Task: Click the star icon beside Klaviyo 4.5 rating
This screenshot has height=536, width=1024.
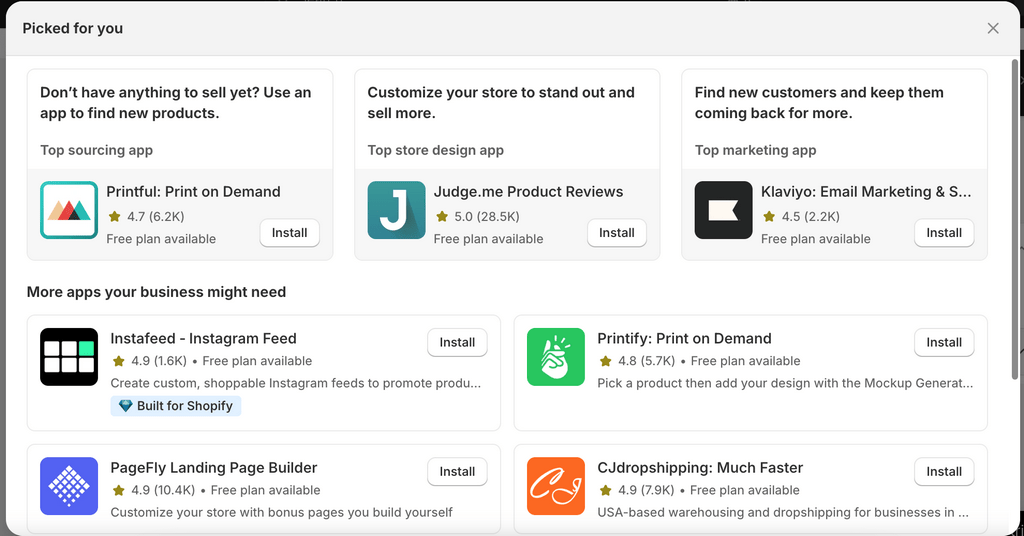Action: pos(769,217)
